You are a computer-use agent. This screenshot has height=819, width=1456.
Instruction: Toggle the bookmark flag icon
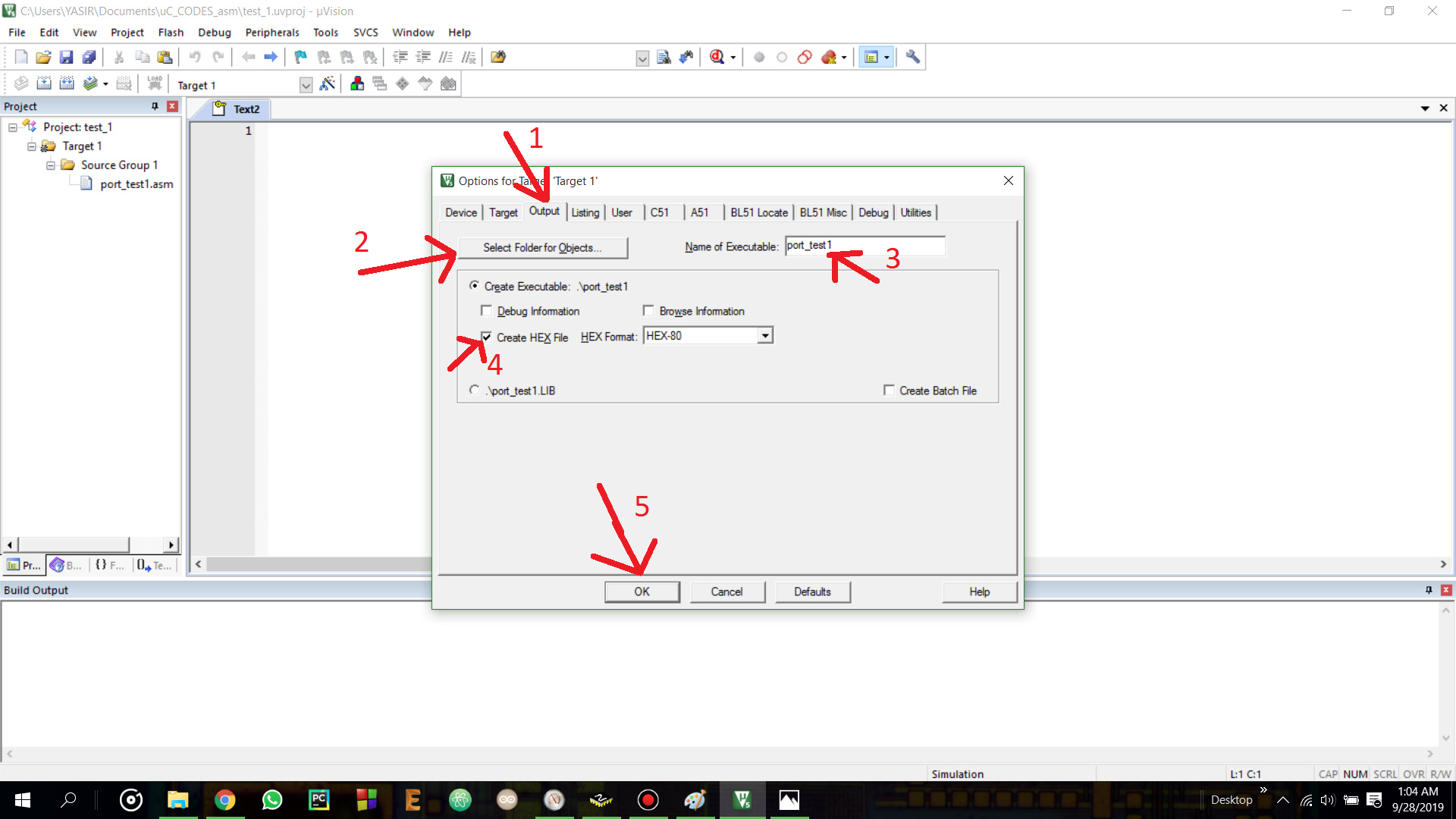pos(301,57)
